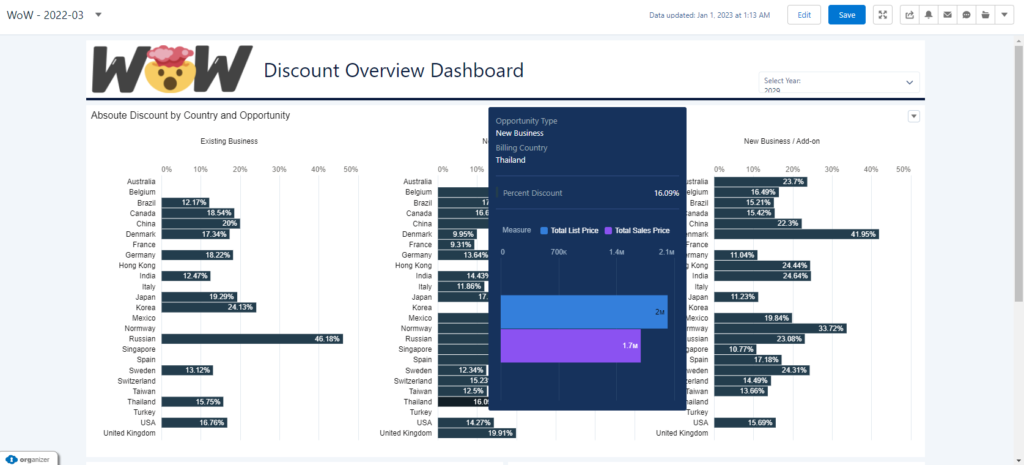Open the more actions dropdown arrow

pyautogui.click(x=1004, y=15)
